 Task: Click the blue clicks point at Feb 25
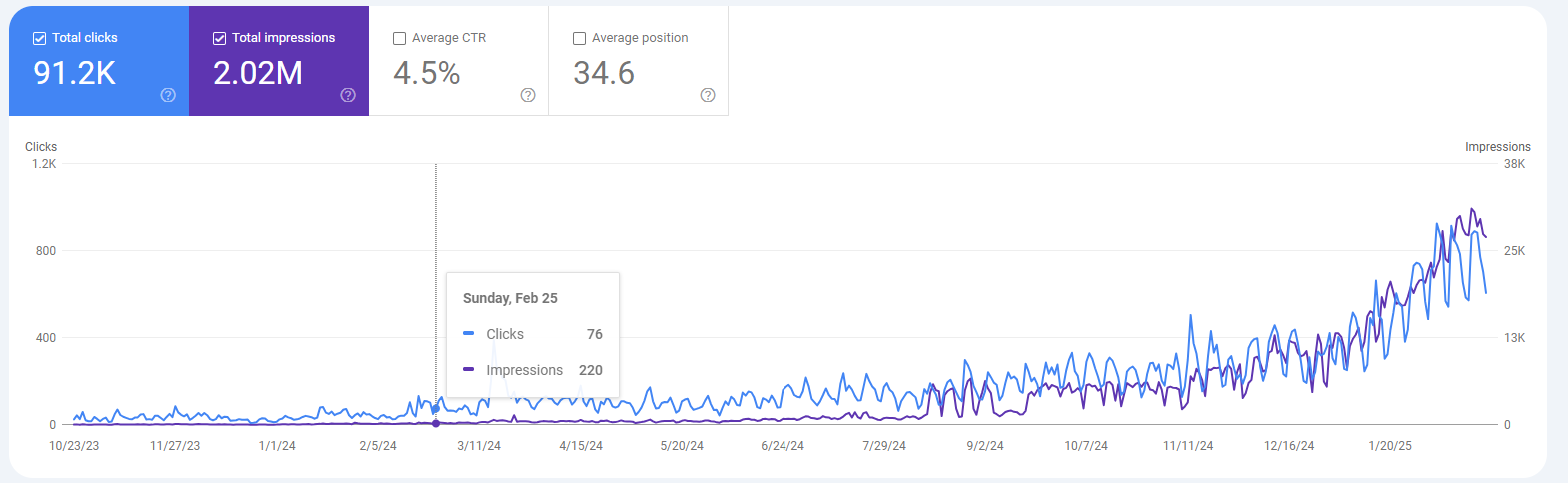coord(436,408)
